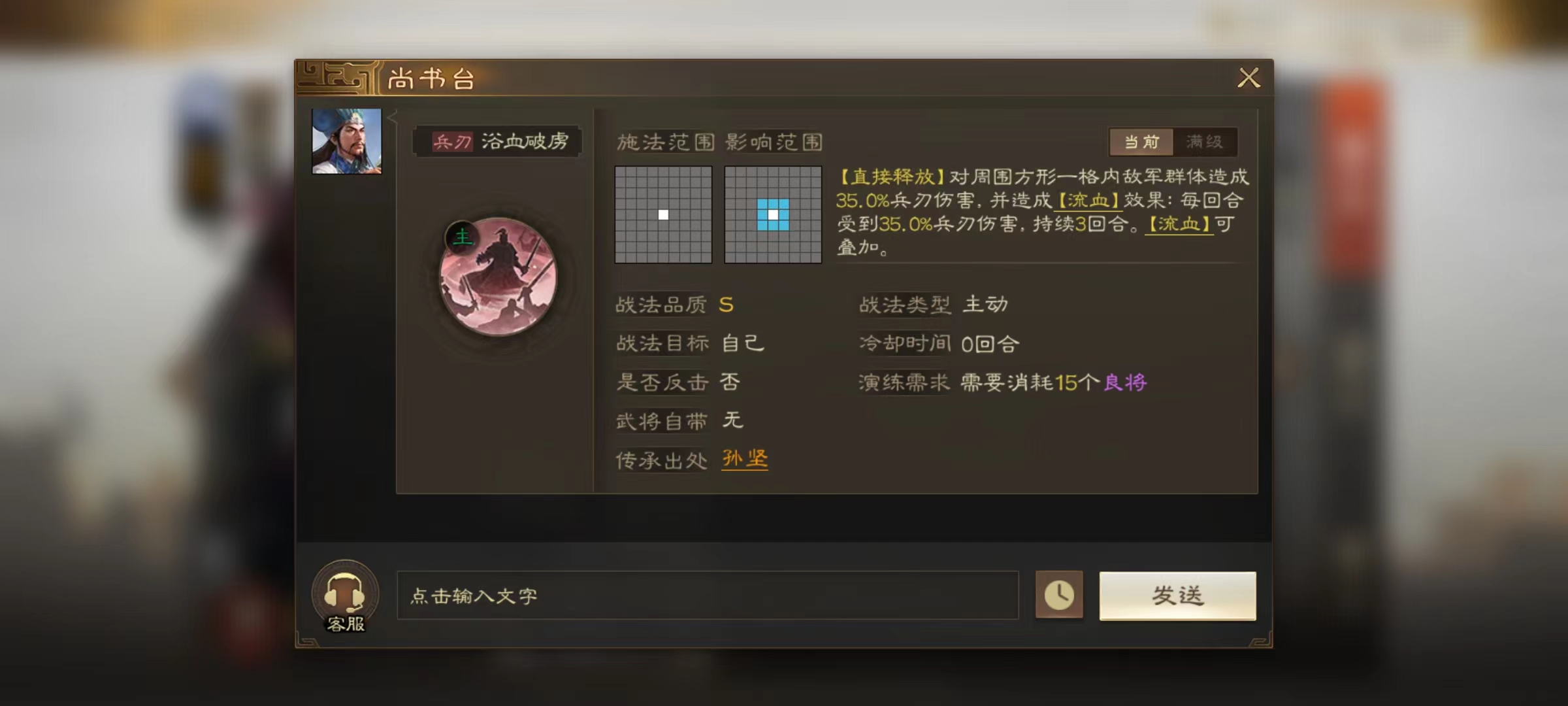This screenshot has width=1568, height=706.
Task: Click the 浴血破虏 skill name label
Action: [x=525, y=141]
